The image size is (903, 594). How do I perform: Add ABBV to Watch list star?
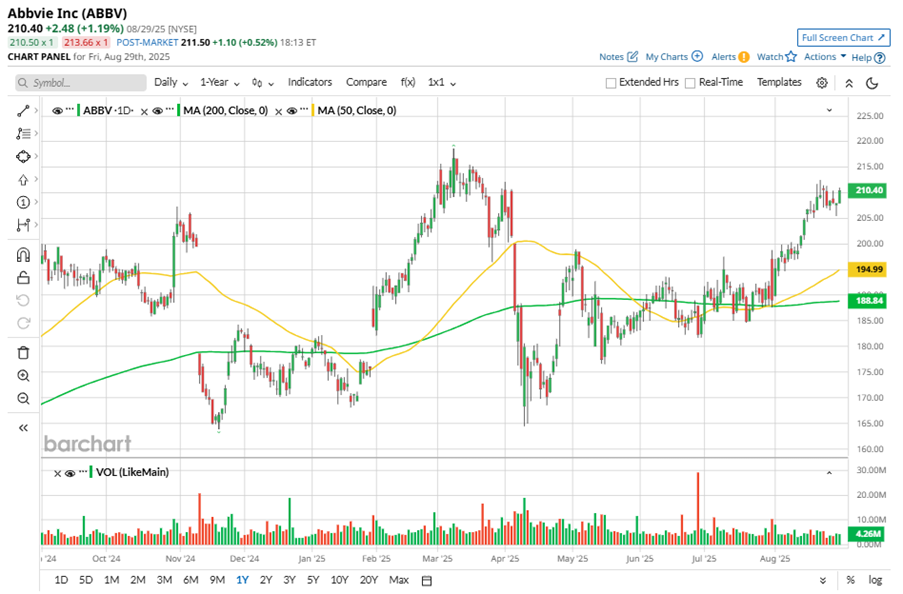(x=791, y=56)
